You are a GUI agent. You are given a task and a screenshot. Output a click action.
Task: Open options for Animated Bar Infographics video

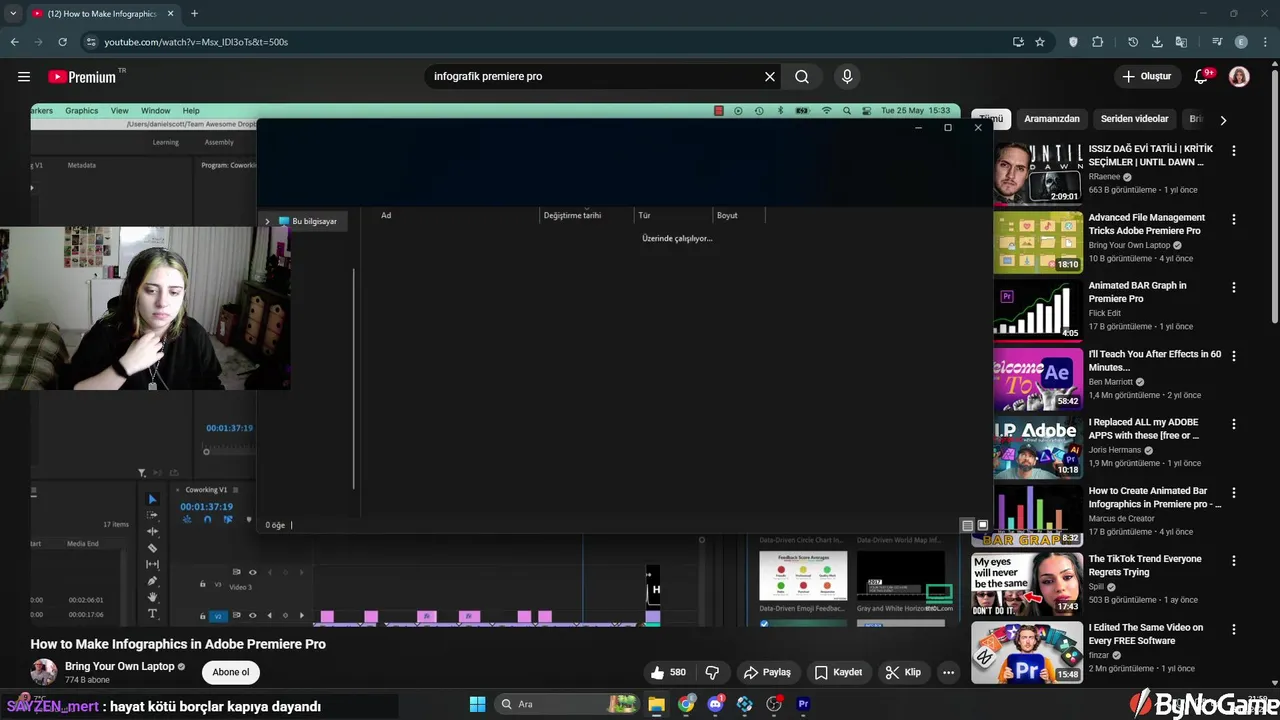pyautogui.click(x=1234, y=493)
